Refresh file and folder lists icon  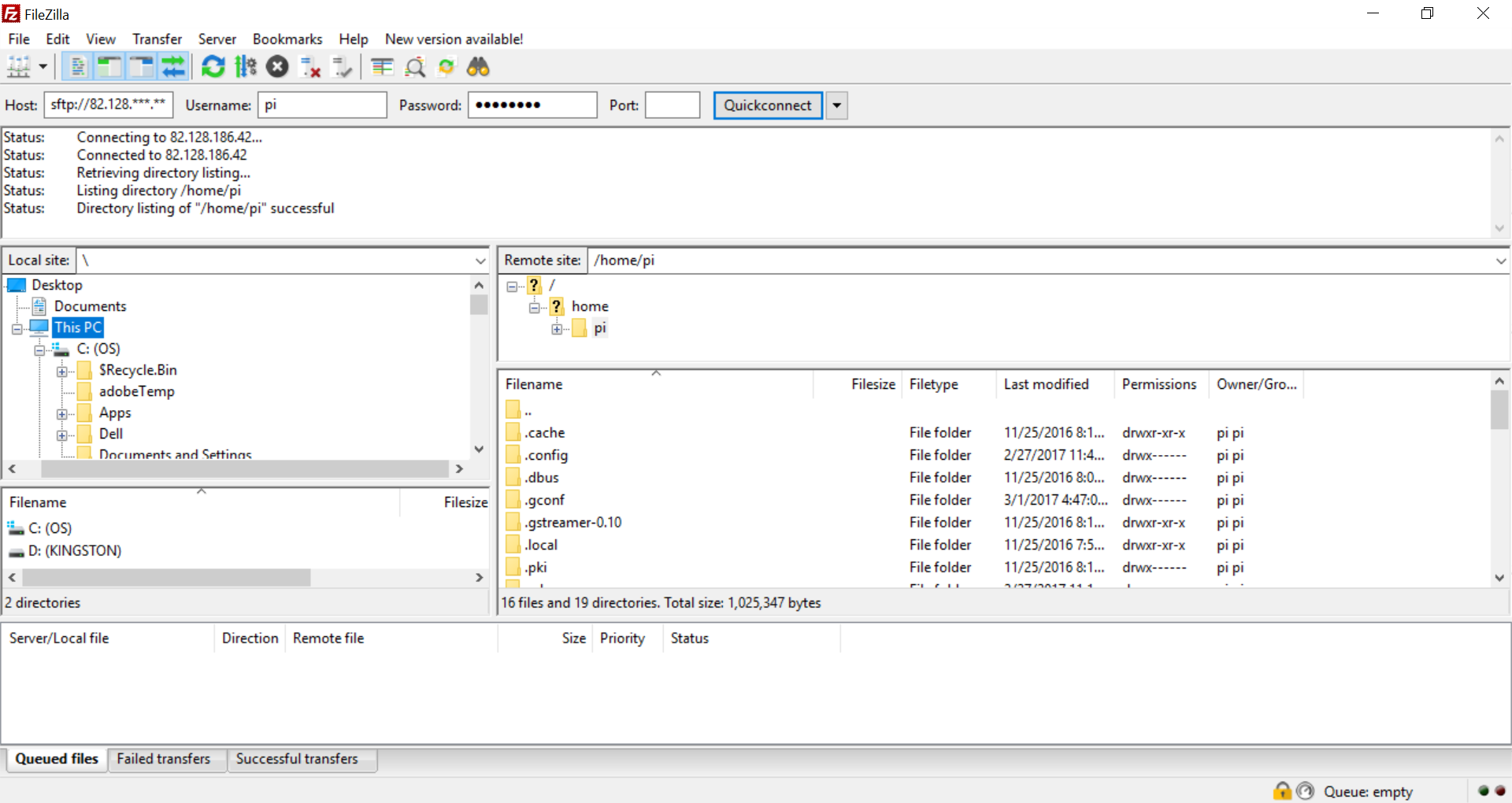tap(213, 67)
